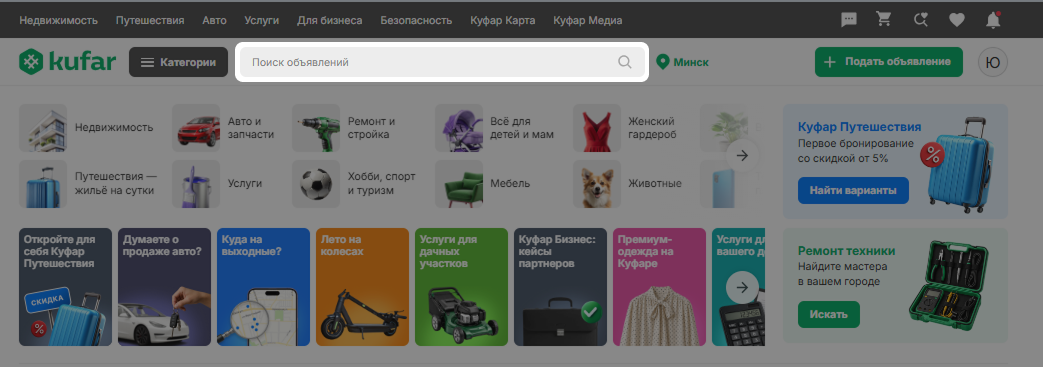Viewport: 1043px width, 367px height.
Task: Open Авто in top menu
Action: pyautogui.click(x=214, y=20)
